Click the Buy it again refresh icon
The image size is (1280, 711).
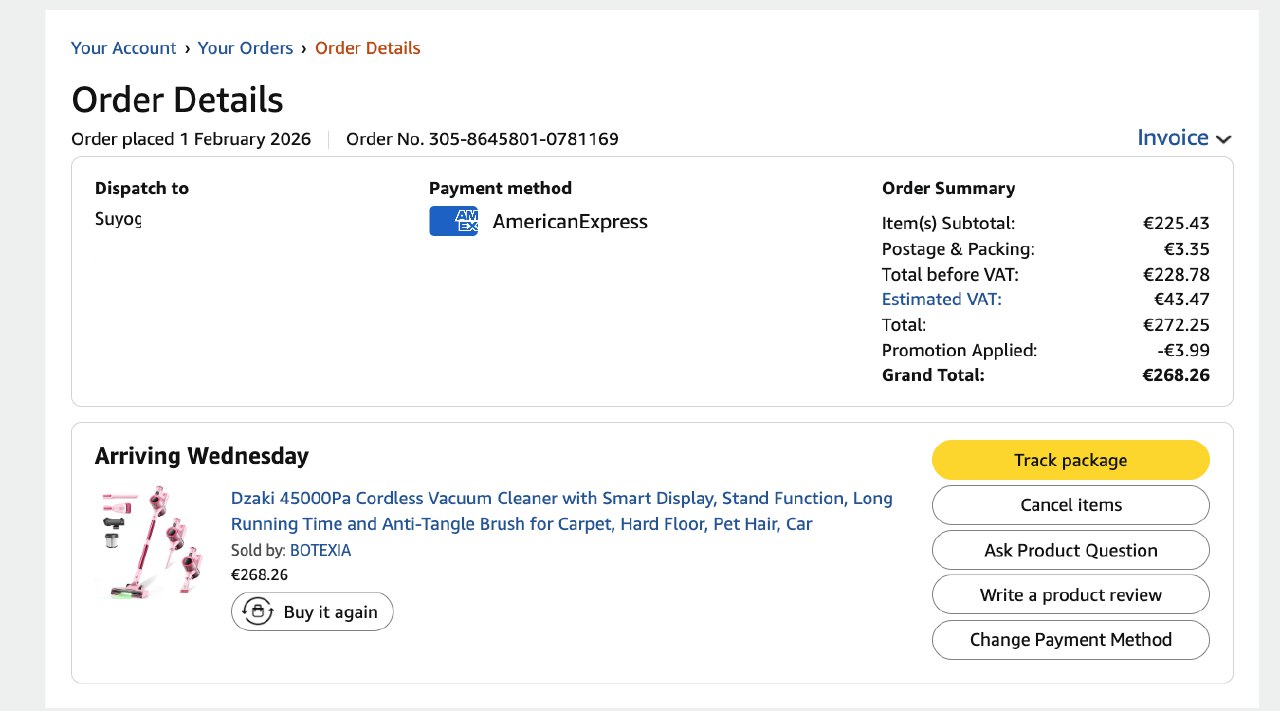click(x=258, y=612)
